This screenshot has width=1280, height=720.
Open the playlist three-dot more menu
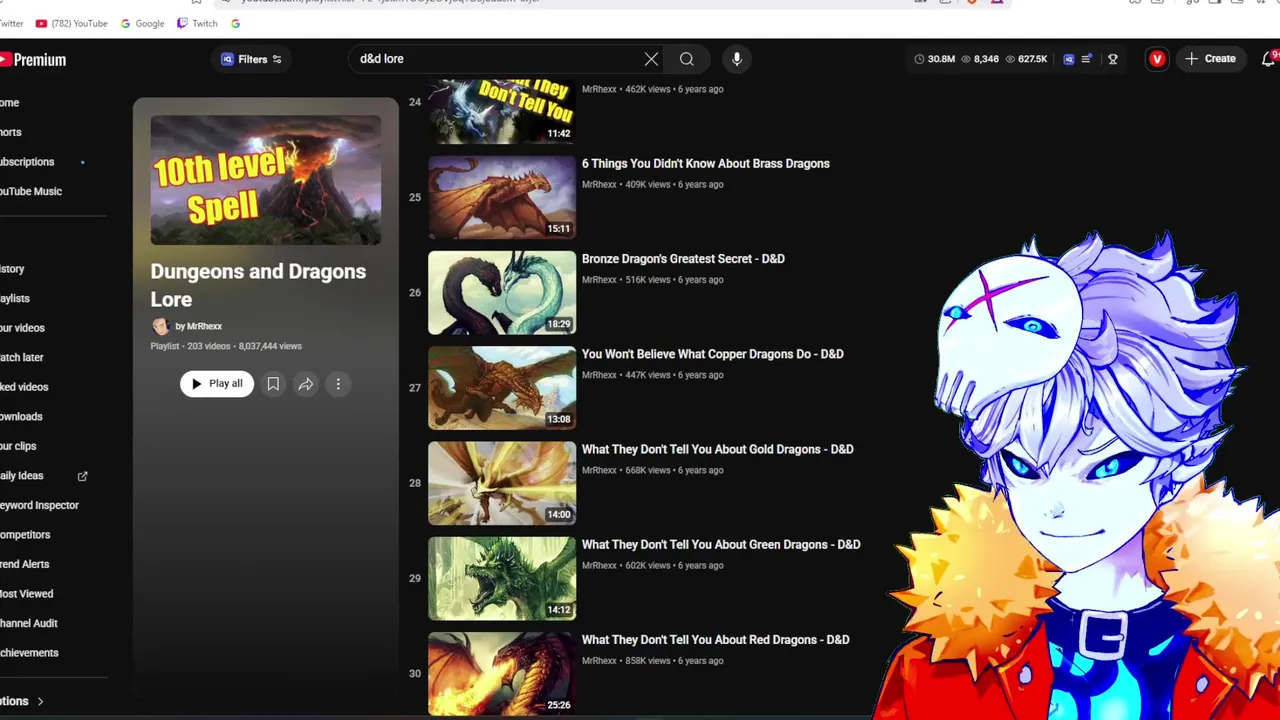338,384
